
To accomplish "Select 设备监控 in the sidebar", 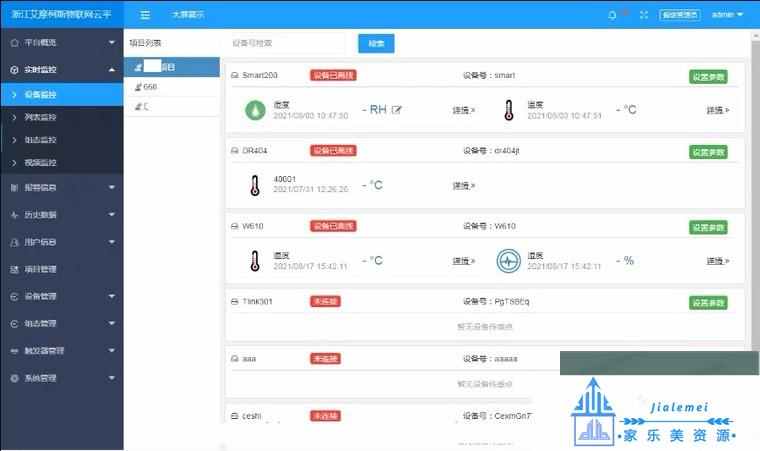I will [x=62, y=95].
